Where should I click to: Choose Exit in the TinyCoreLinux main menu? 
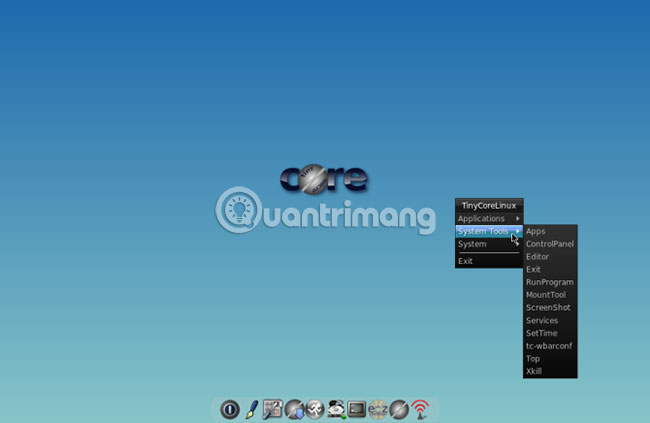pos(489,261)
